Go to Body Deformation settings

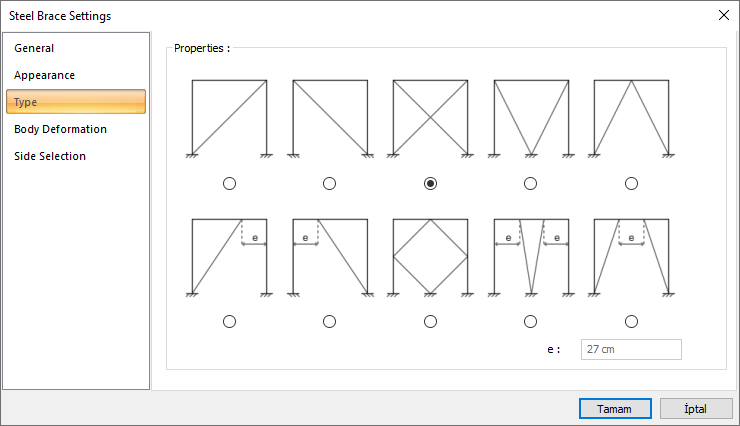pos(60,129)
